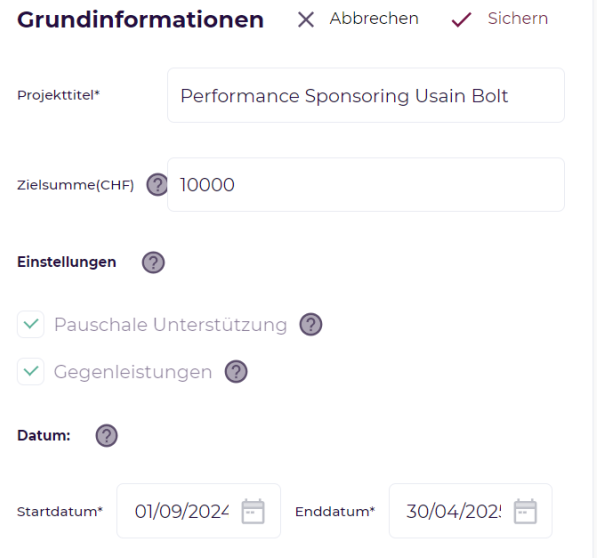Image resolution: width=597 pixels, height=558 pixels.
Task: Open the Startdatum calendar picker
Action: 253,511
